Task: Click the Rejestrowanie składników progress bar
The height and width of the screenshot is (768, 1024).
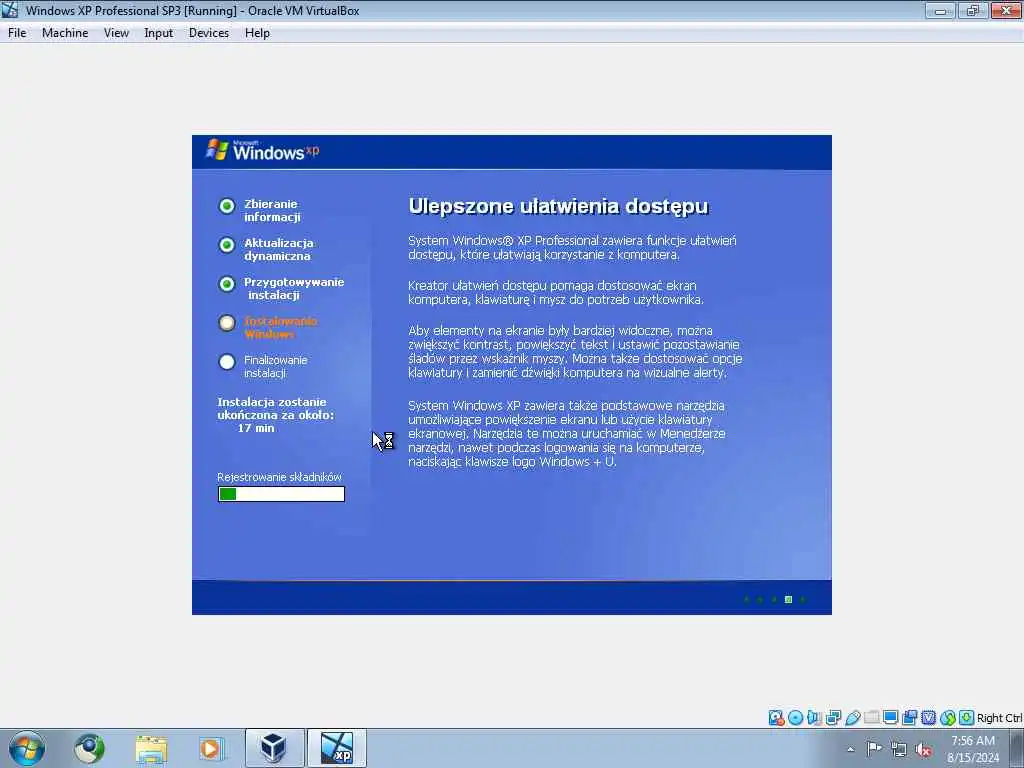Action: coord(281,494)
